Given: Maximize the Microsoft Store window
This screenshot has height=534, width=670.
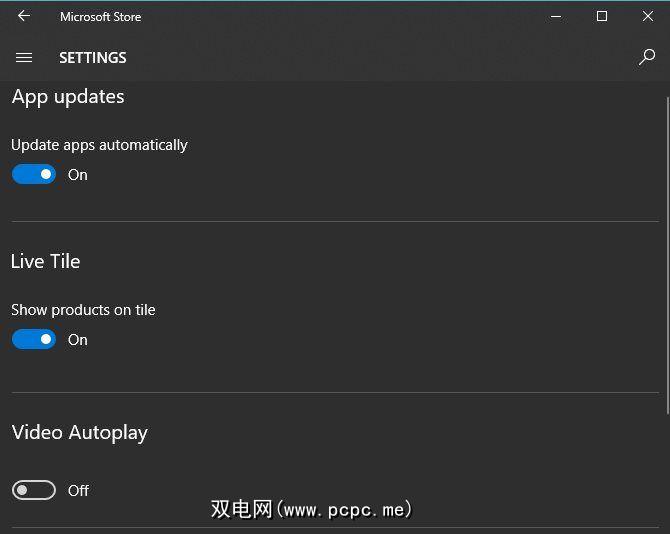Looking at the screenshot, I should [602, 16].
